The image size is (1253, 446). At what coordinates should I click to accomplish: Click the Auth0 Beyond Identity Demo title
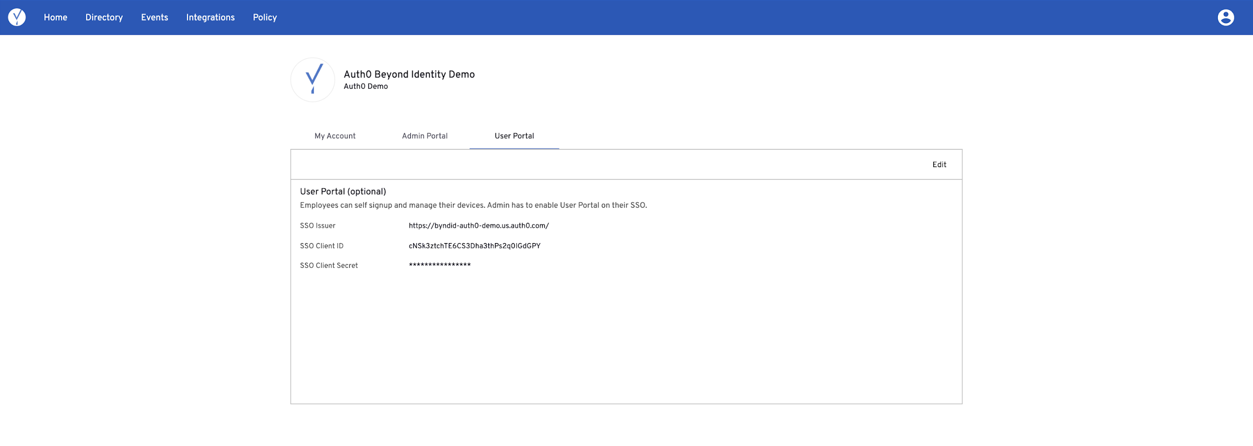tap(409, 74)
